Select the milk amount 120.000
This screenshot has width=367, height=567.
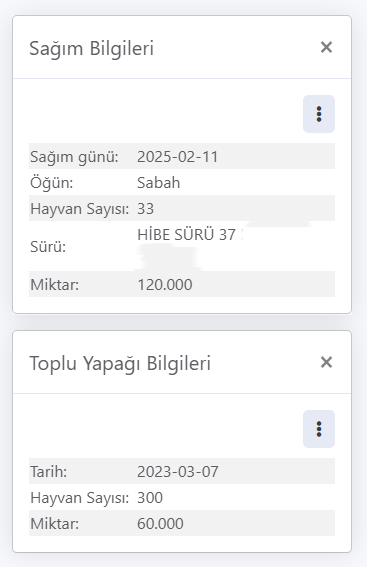point(165,285)
